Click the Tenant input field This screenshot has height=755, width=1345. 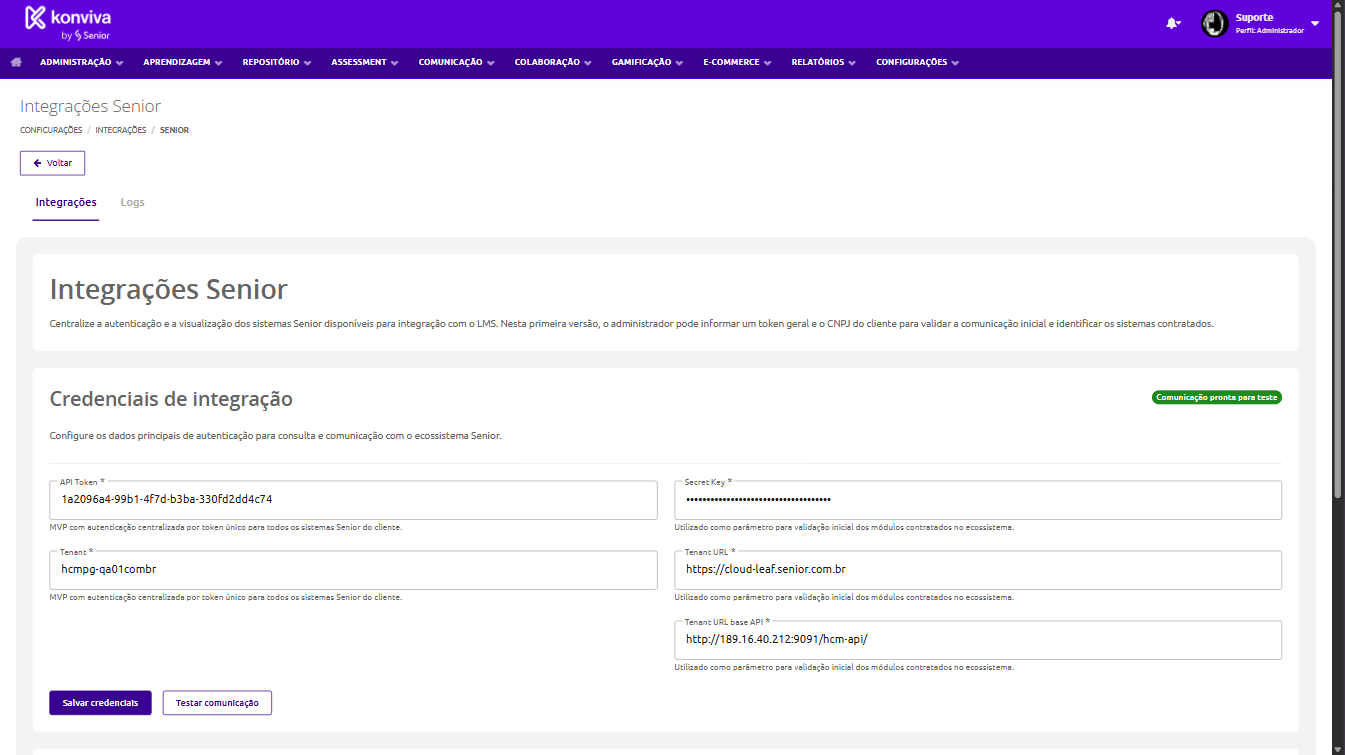(353, 570)
